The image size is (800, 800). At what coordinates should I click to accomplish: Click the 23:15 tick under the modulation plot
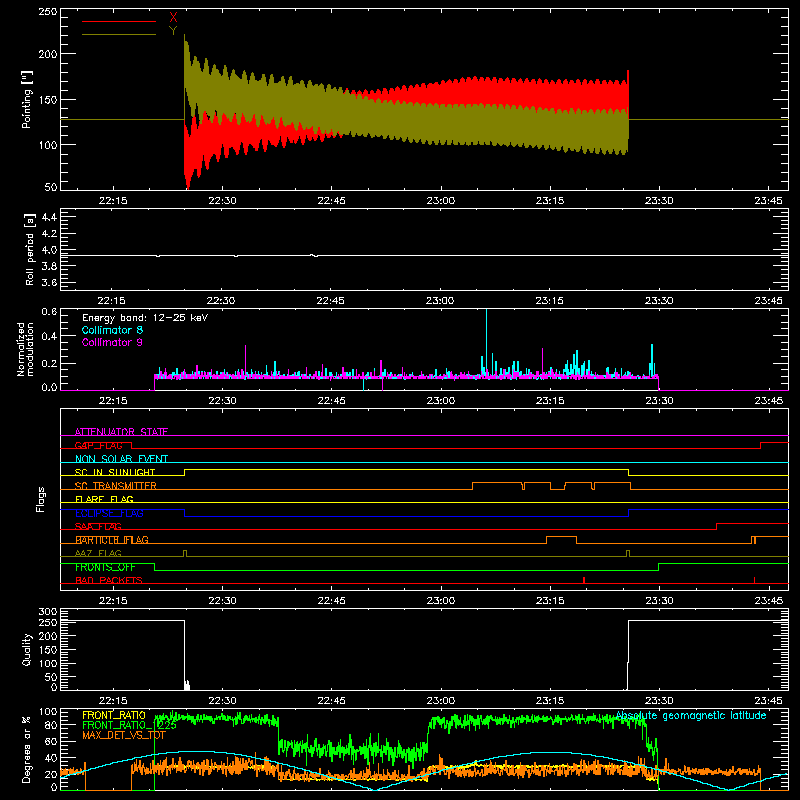pyautogui.click(x=550, y=401)
